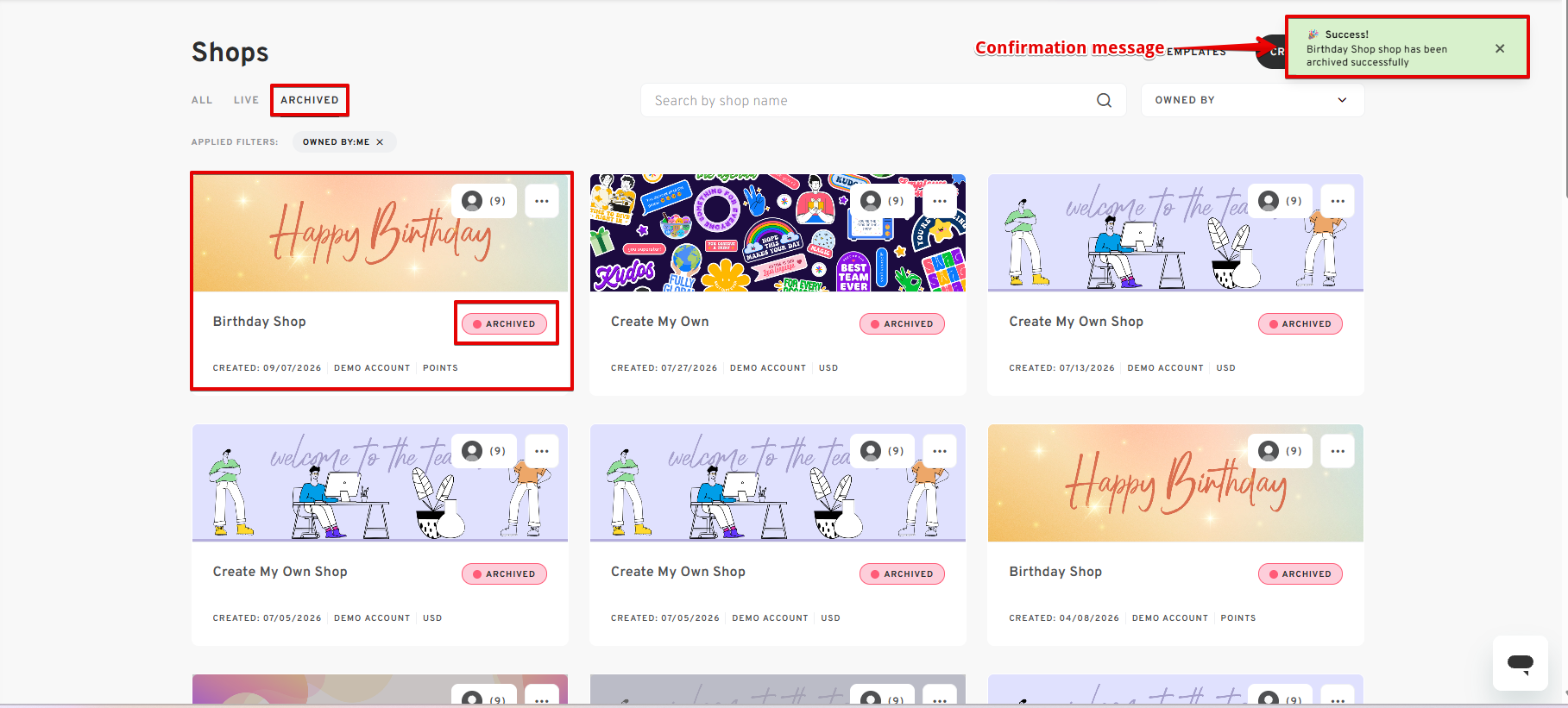Switch to the All tab
This screenshot has height=708, width=1568.
202,100
